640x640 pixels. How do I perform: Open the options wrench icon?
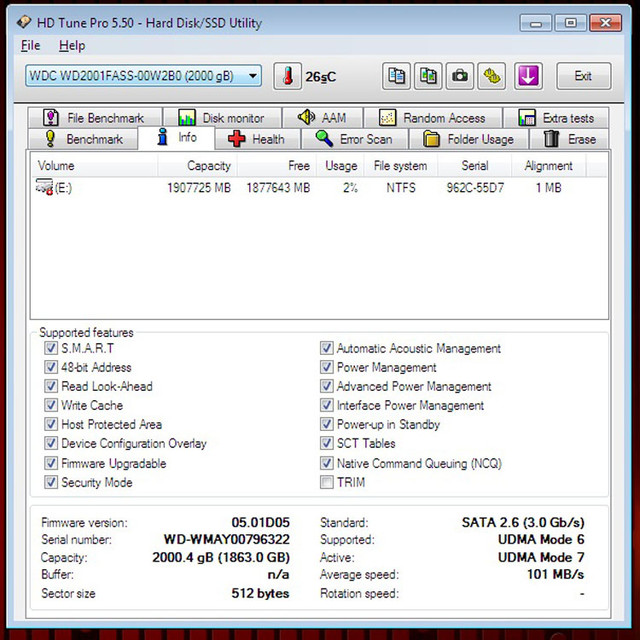491,76
